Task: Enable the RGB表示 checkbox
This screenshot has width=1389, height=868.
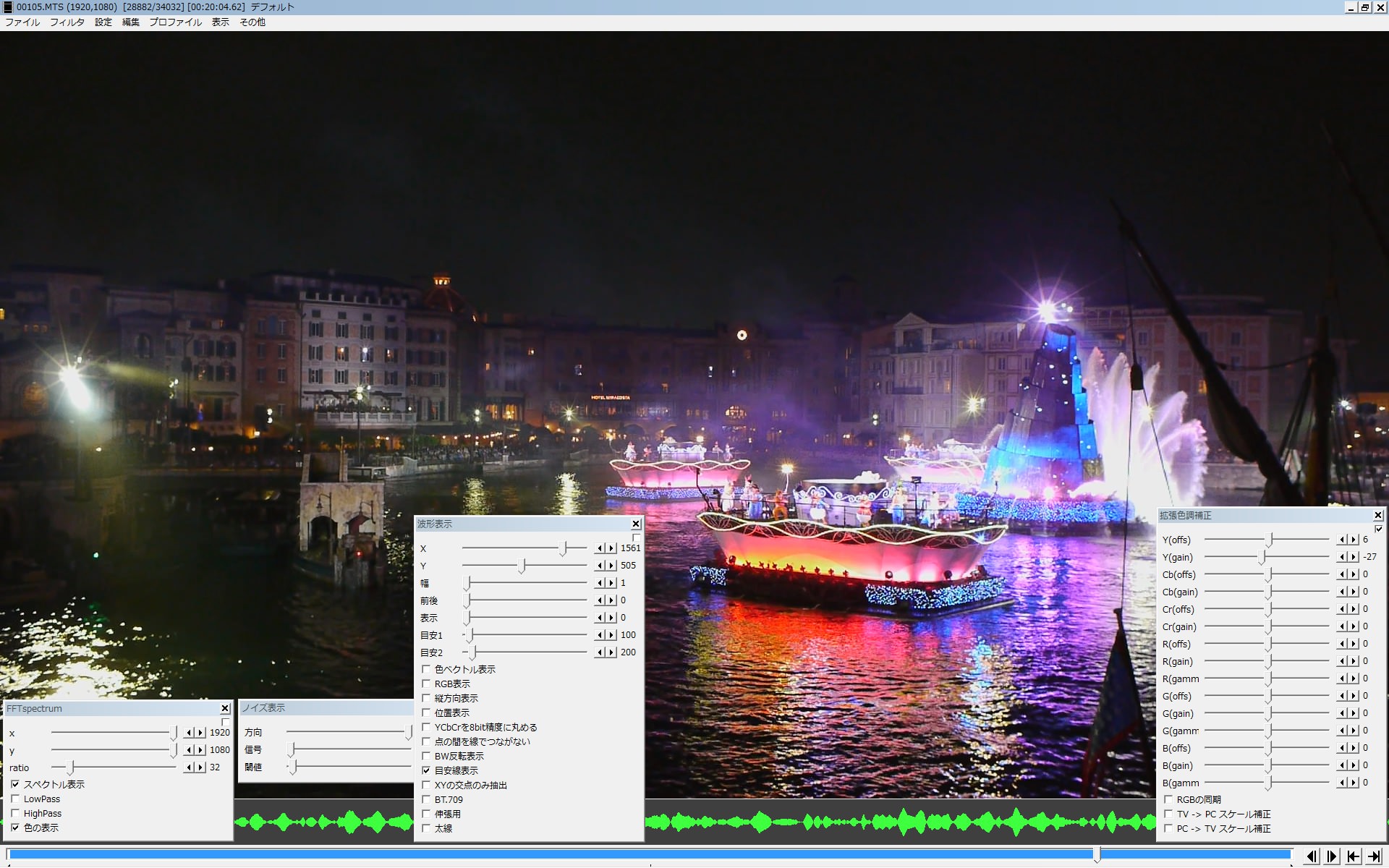Action: (426, 684)
